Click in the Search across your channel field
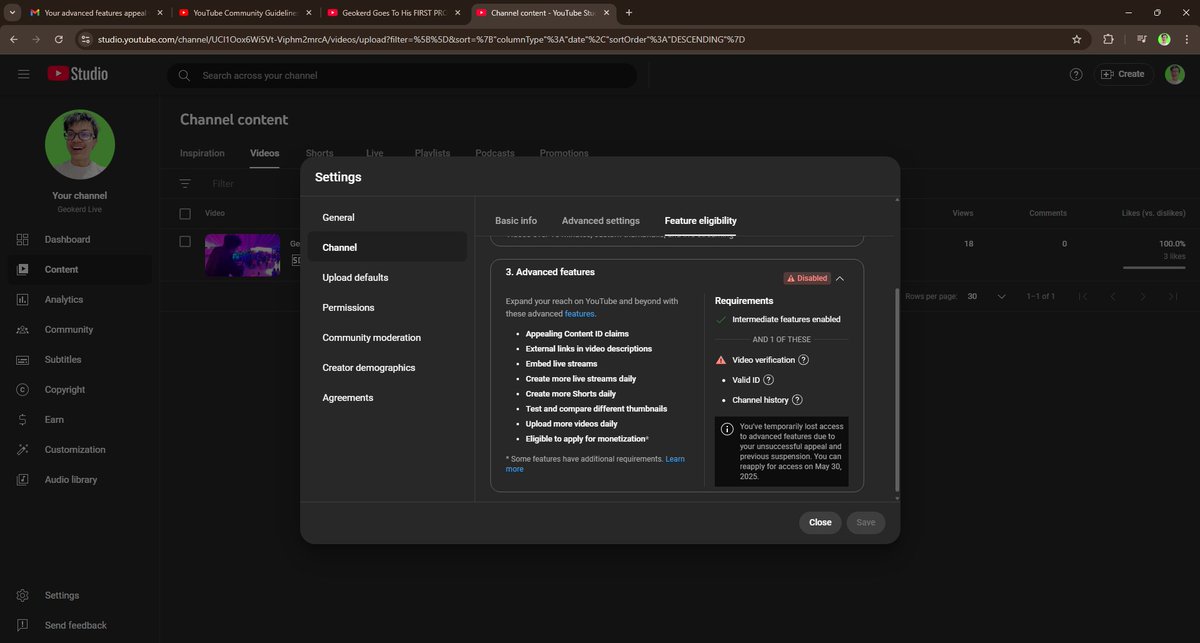The height and width of the screenshot is (643, 1200). 402,75
